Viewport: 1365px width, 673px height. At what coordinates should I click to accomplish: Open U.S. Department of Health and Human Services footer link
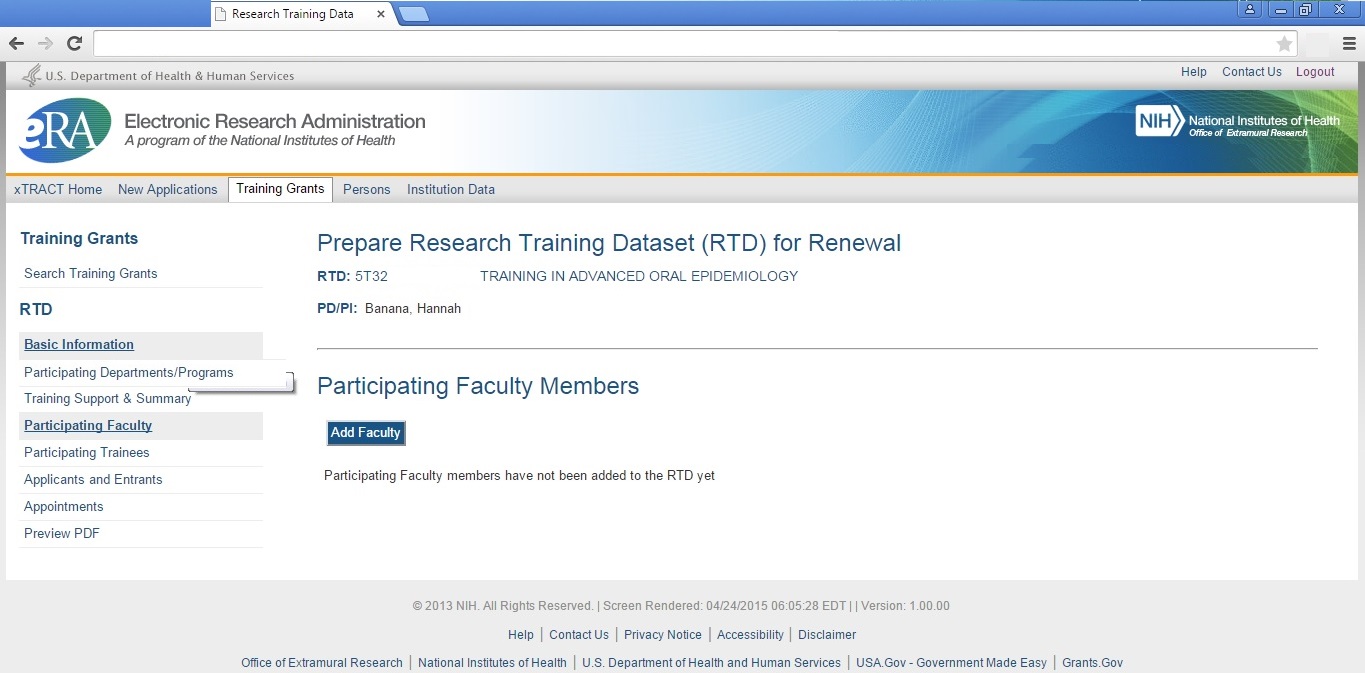click(711, 663)
